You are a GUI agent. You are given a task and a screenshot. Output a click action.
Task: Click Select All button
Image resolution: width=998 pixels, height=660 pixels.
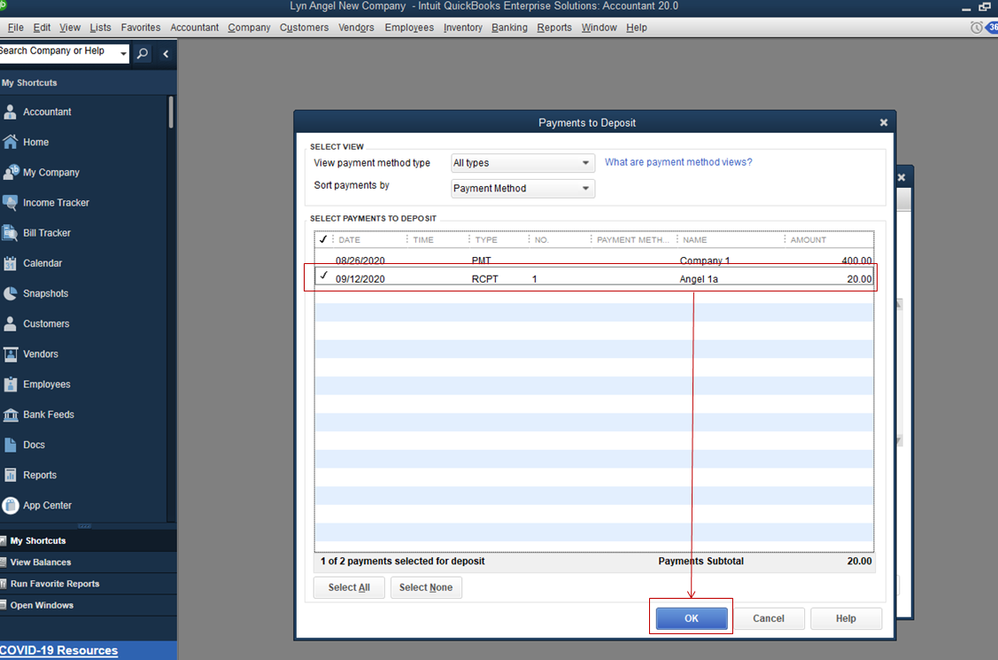point(349,587)
